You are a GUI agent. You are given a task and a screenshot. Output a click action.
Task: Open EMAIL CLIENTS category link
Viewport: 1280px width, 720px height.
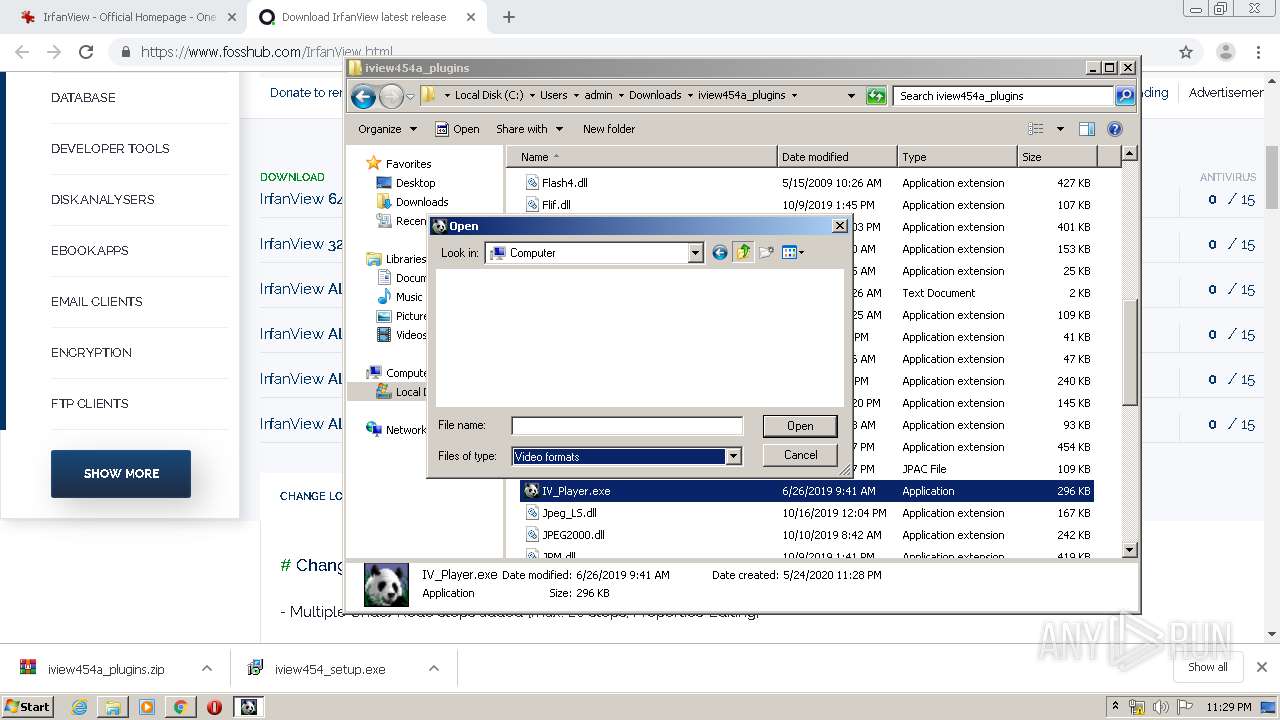(x=97, y=302)
